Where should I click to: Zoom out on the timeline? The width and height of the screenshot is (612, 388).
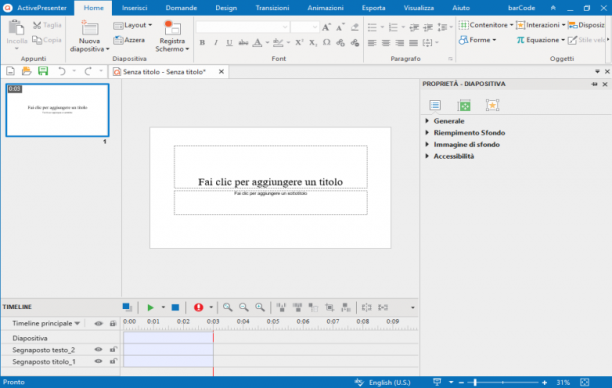coord(244,307)
